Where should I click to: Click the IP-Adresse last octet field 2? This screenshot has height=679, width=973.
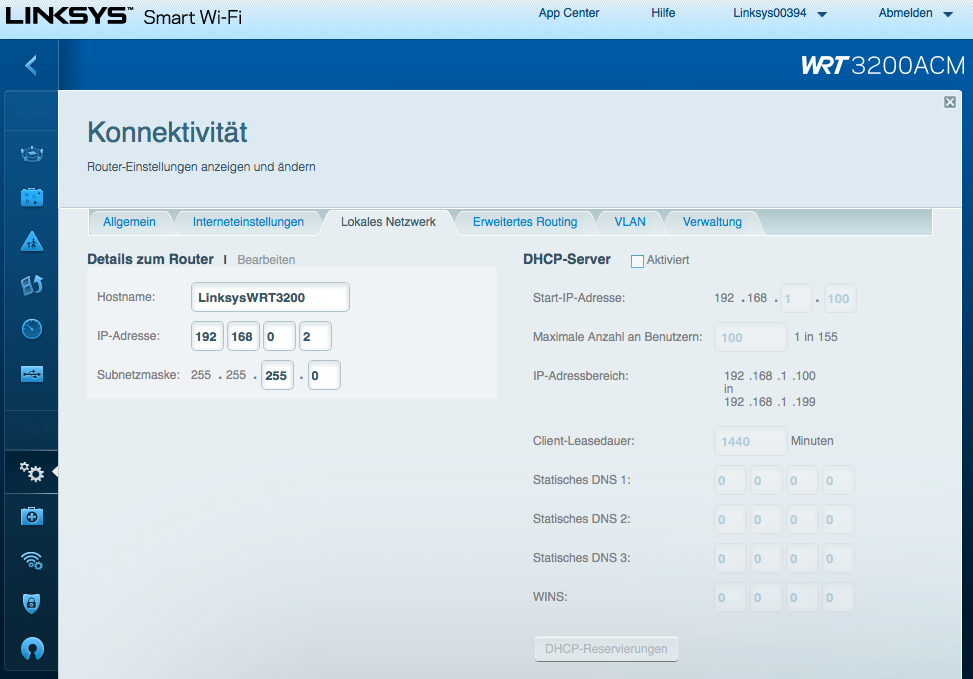315,336
